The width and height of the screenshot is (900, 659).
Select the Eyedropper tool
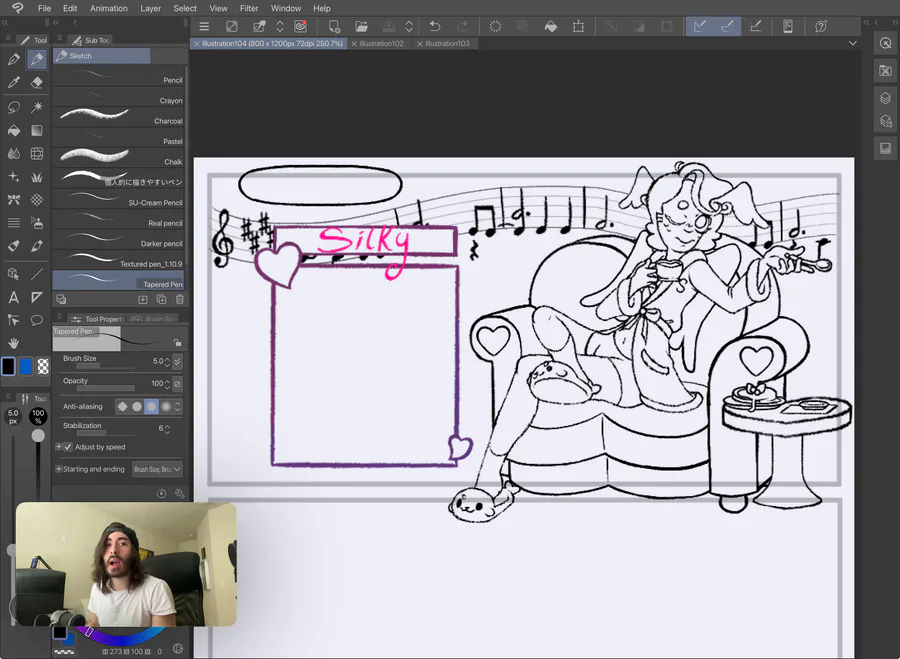(x=14, y=83)
